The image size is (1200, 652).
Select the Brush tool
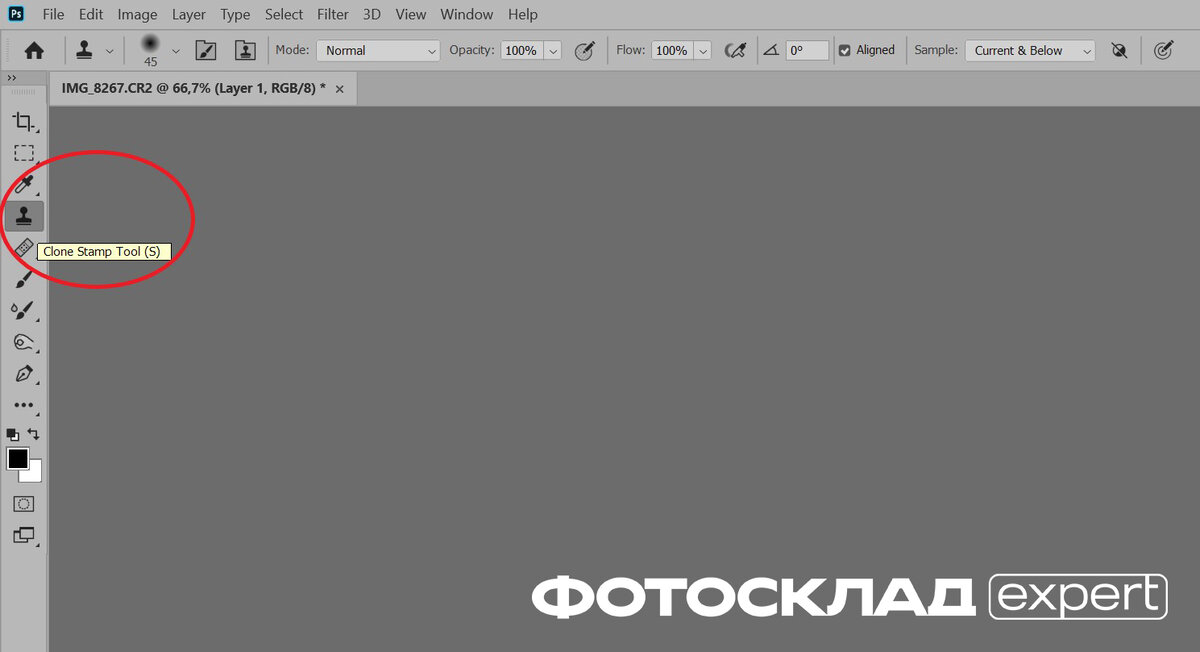click(23, 279)
